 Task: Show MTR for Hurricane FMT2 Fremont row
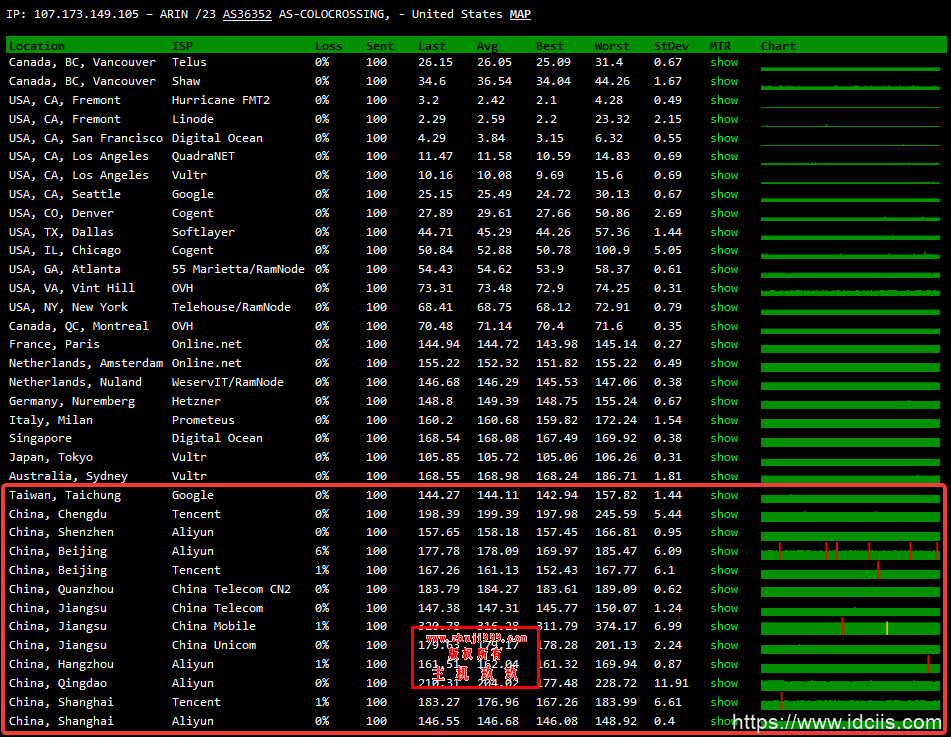pos(724,100)
